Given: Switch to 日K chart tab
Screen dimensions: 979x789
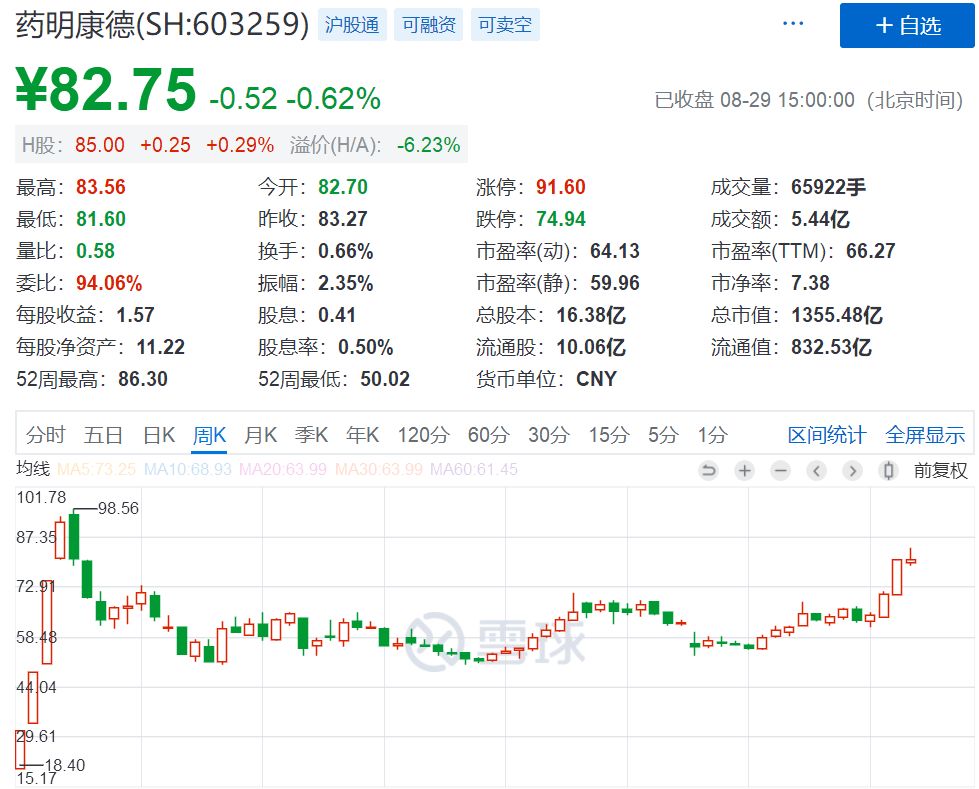Looking at the screenshot, I should [x=159, y=434].
